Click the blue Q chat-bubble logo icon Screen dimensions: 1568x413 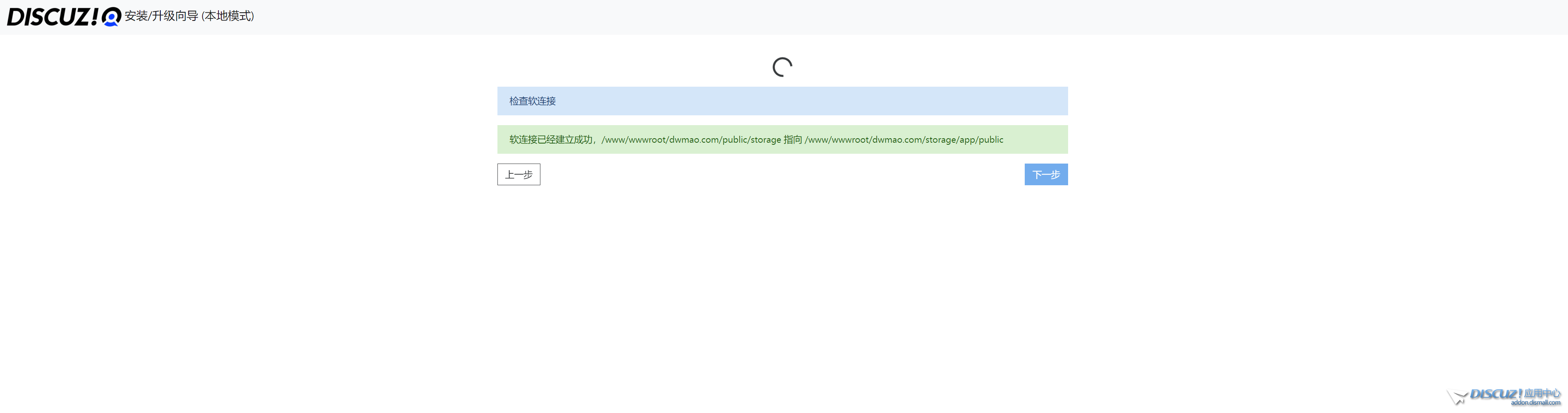point(111,17)
